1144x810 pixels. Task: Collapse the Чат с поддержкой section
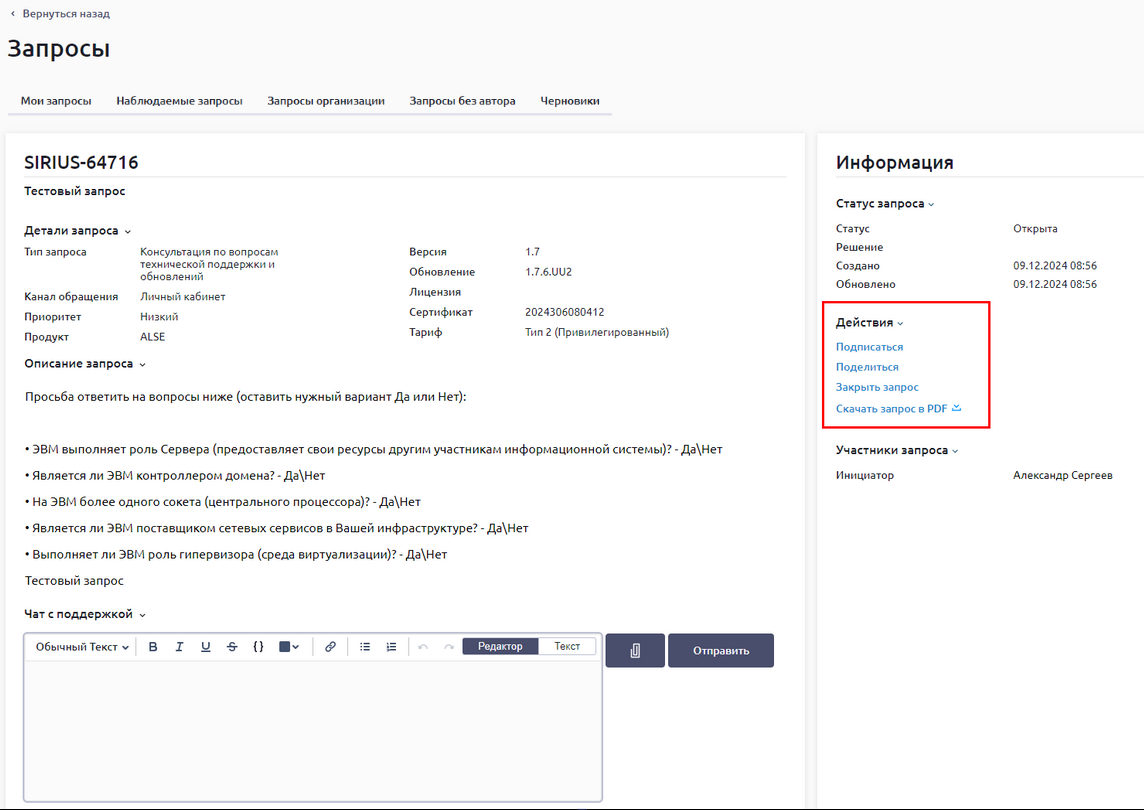85,614
